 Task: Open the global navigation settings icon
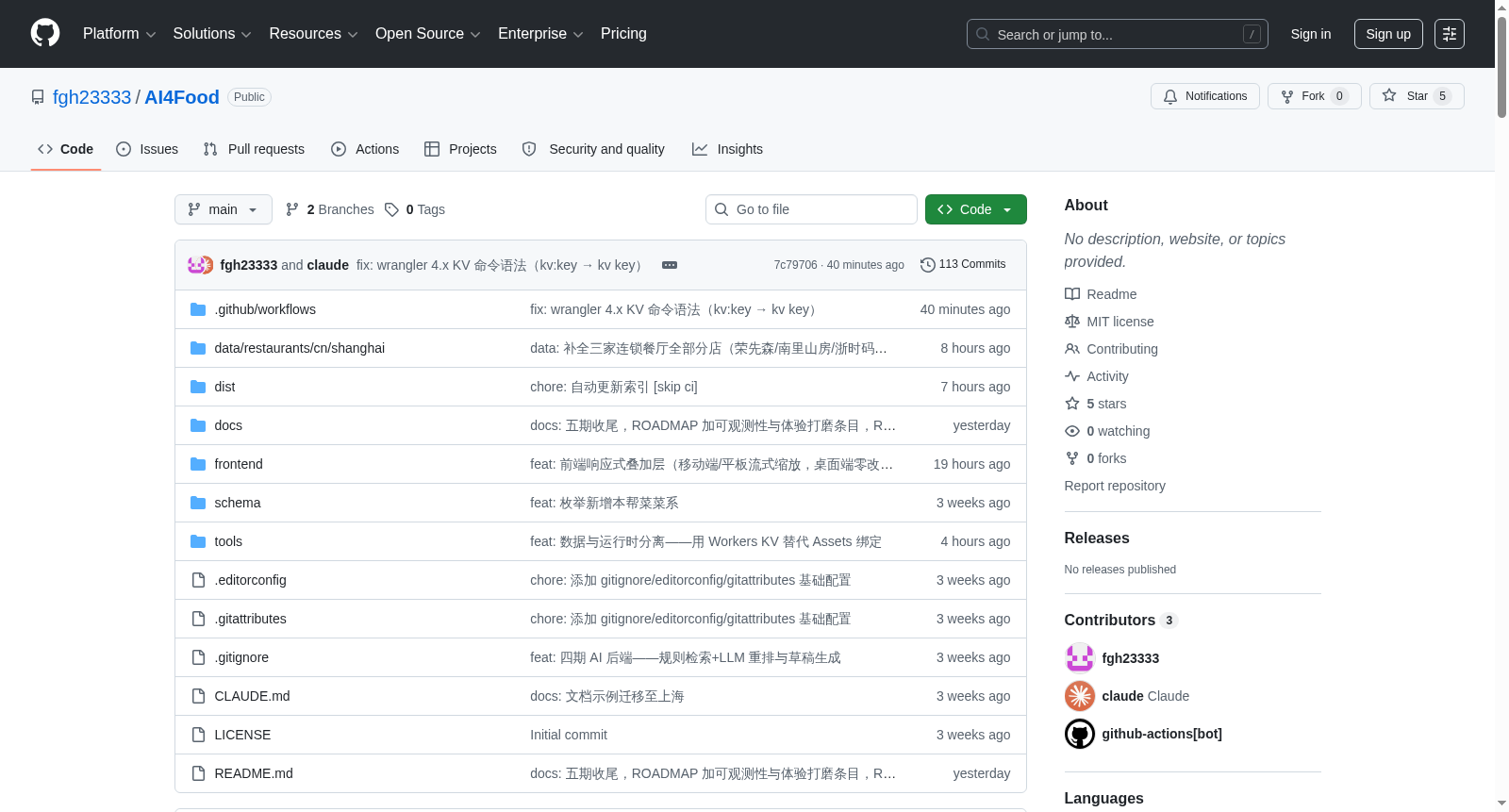[1450, 34]
